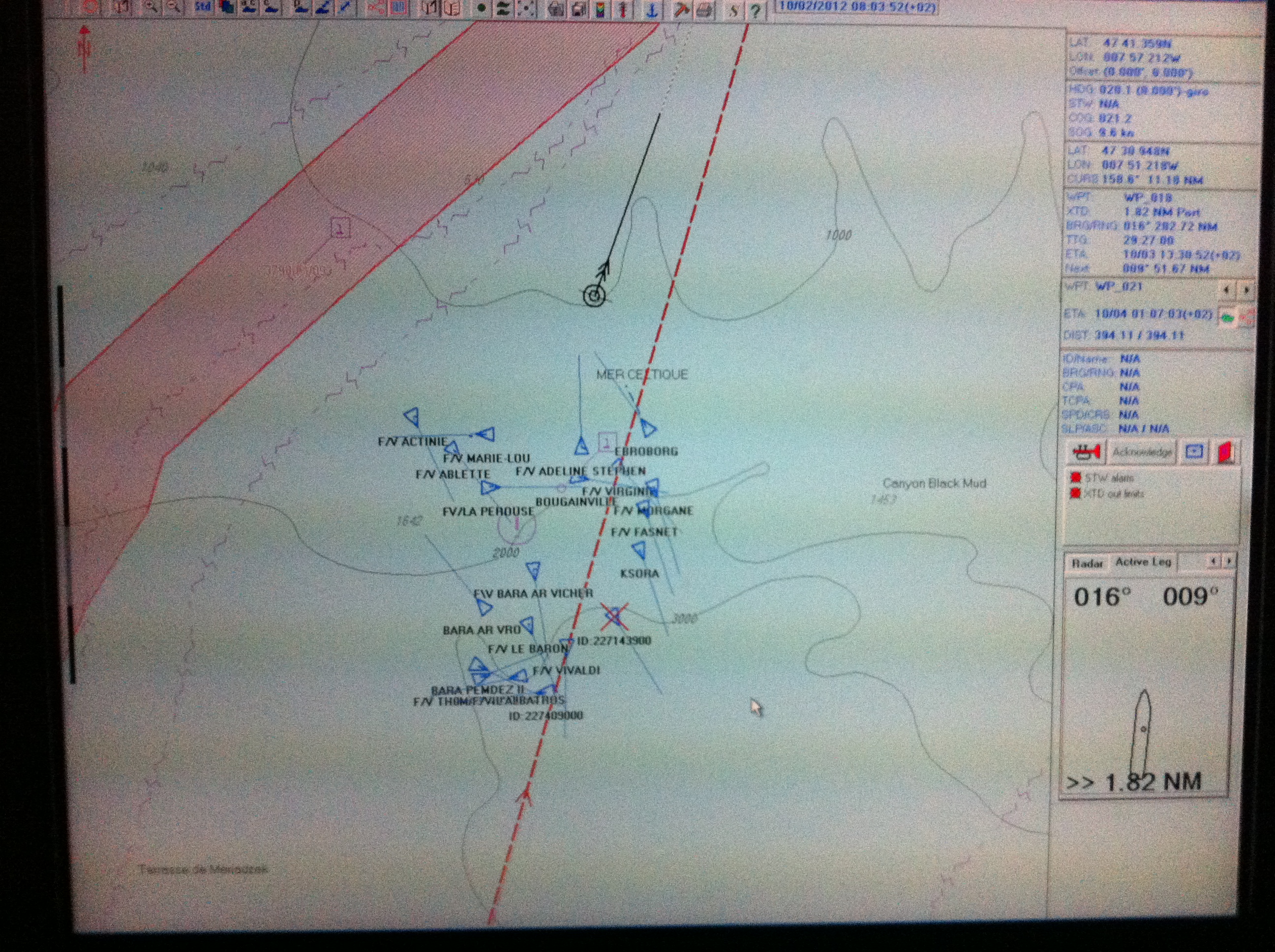
Task: Go to next waypoint with right arrow
Action: 1246,290
